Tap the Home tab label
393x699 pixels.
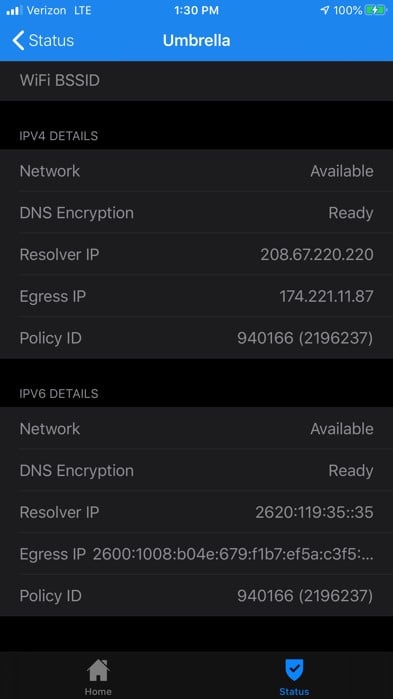[98, 691]
